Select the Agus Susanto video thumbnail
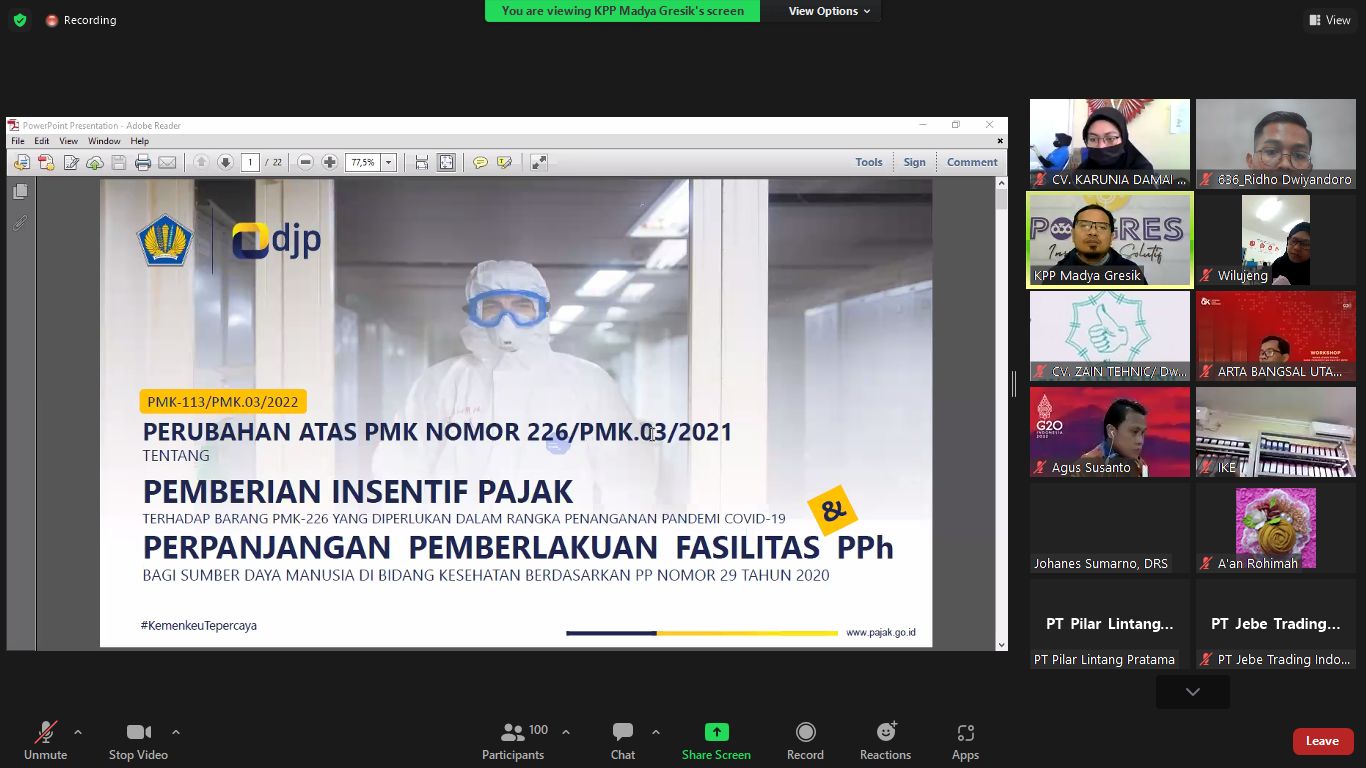 pyautogui.click(x=1110, y=432)
